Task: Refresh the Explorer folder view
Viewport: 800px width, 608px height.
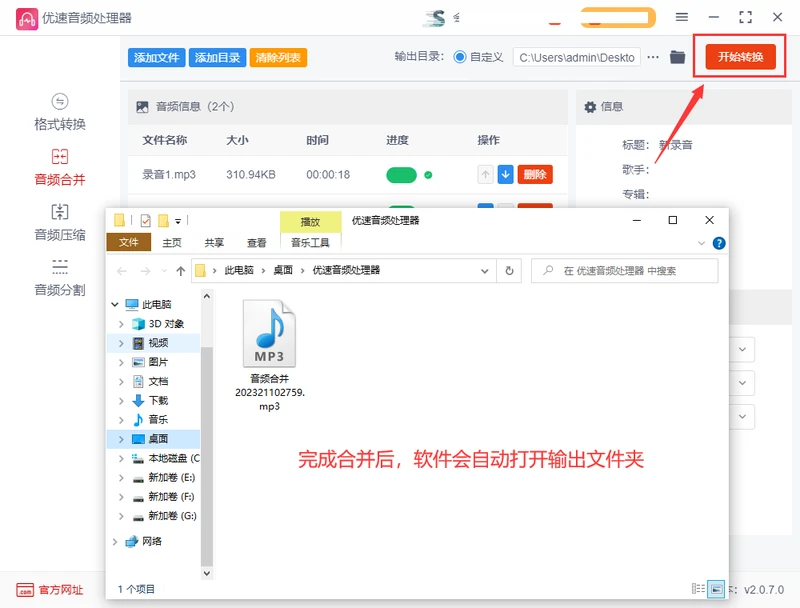Action: [509, 271]
